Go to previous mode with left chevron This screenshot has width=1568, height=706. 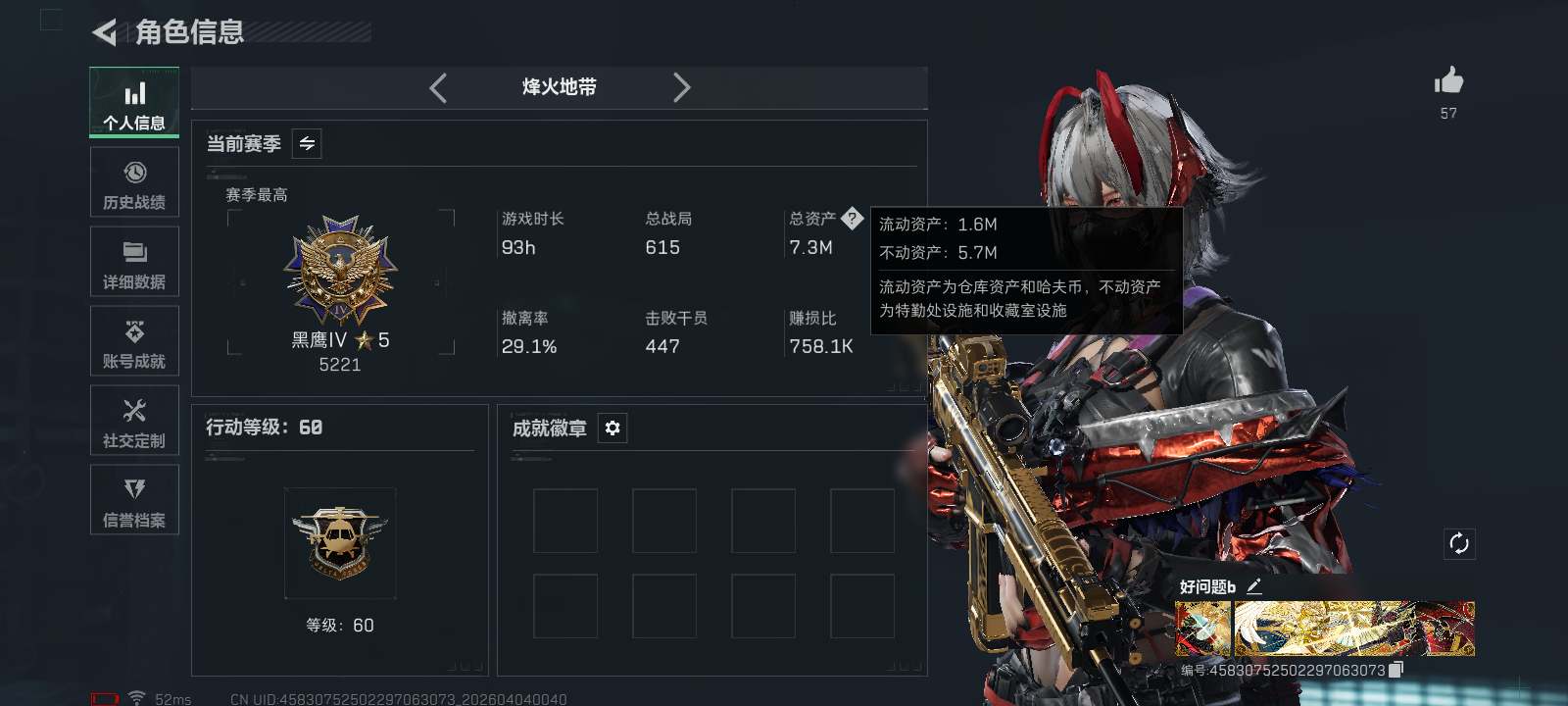coord(438,88)
